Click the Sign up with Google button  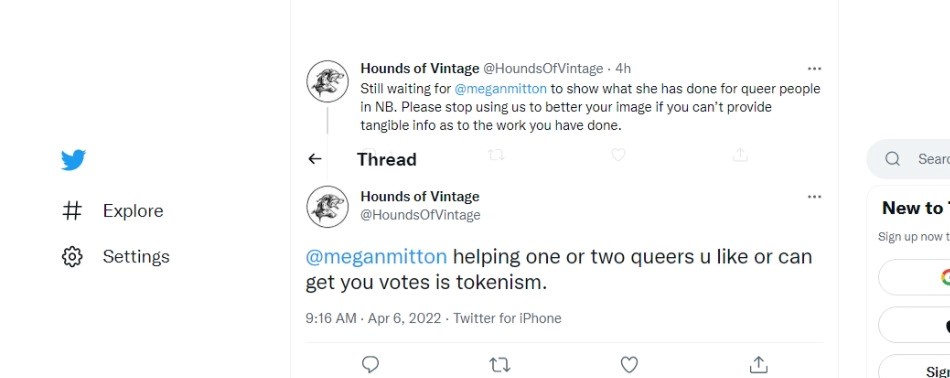(x=914, y=277)
